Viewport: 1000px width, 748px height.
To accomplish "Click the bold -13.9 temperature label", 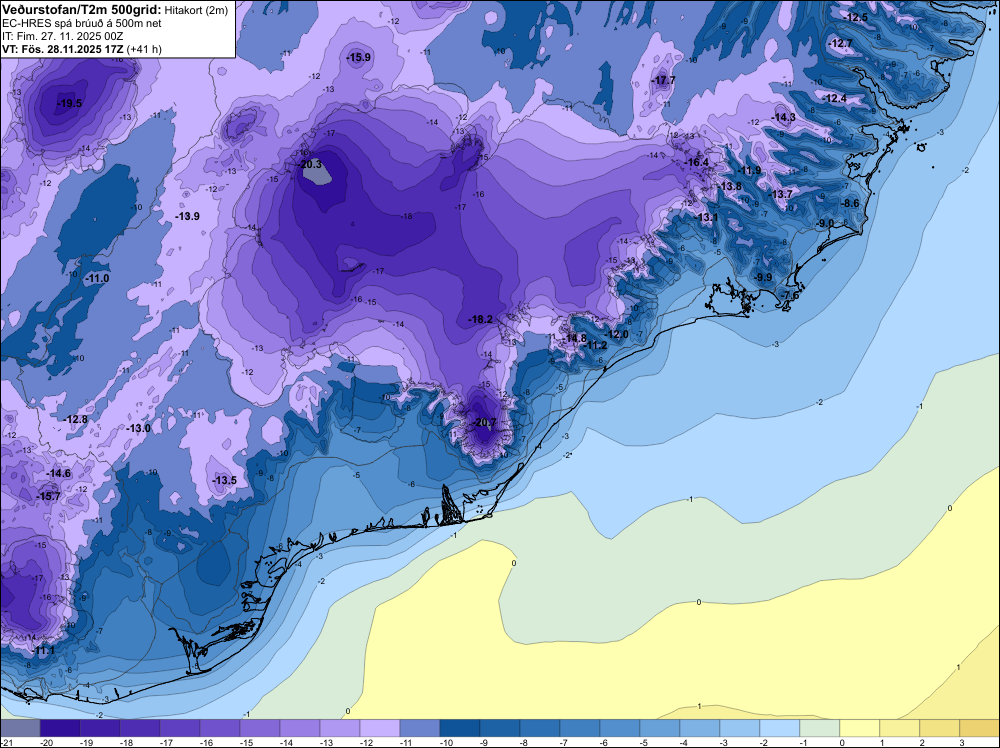I will [x=188, y=216].
